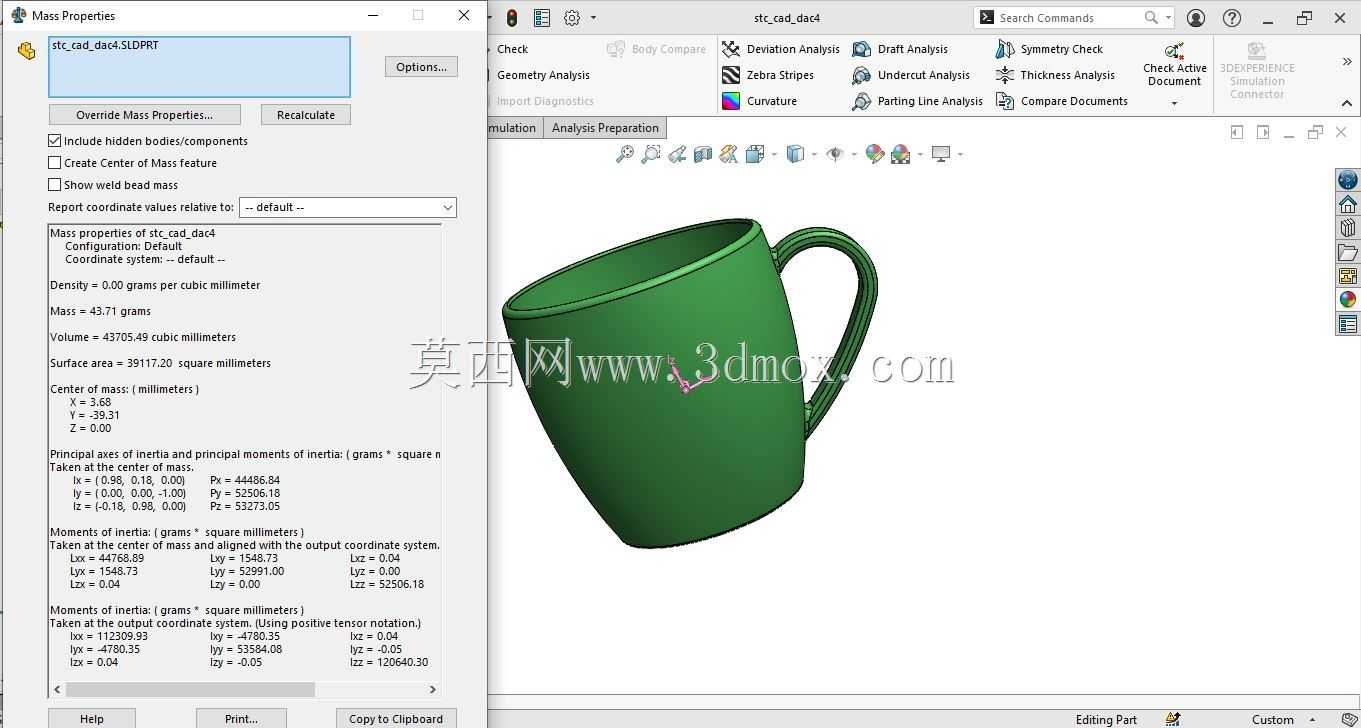Click Help button in Mass Properties
This screenshot has height=728, width=1361.
click(x=91, y=719)
